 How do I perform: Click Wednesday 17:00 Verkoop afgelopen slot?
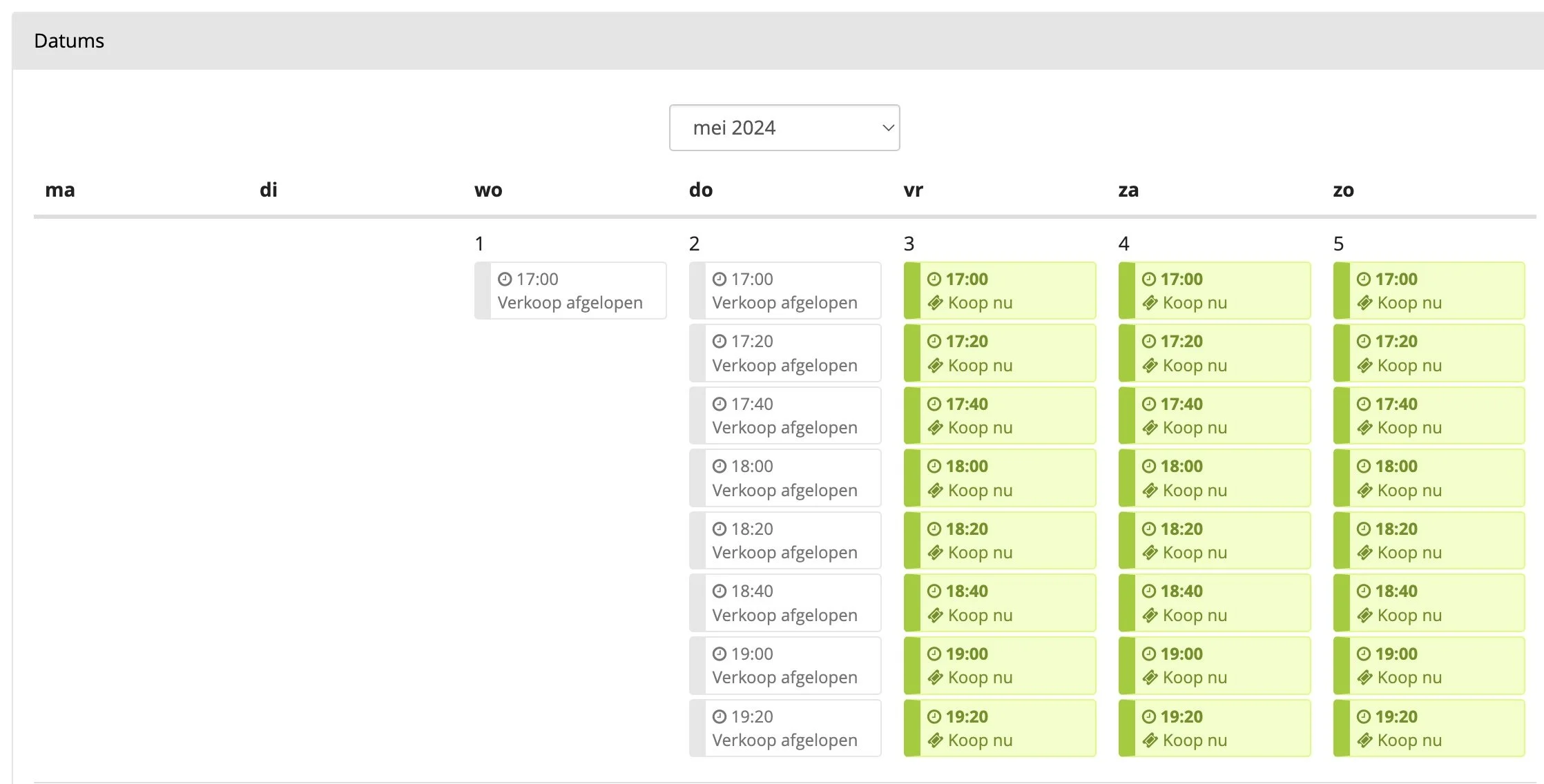coord(570,291)
